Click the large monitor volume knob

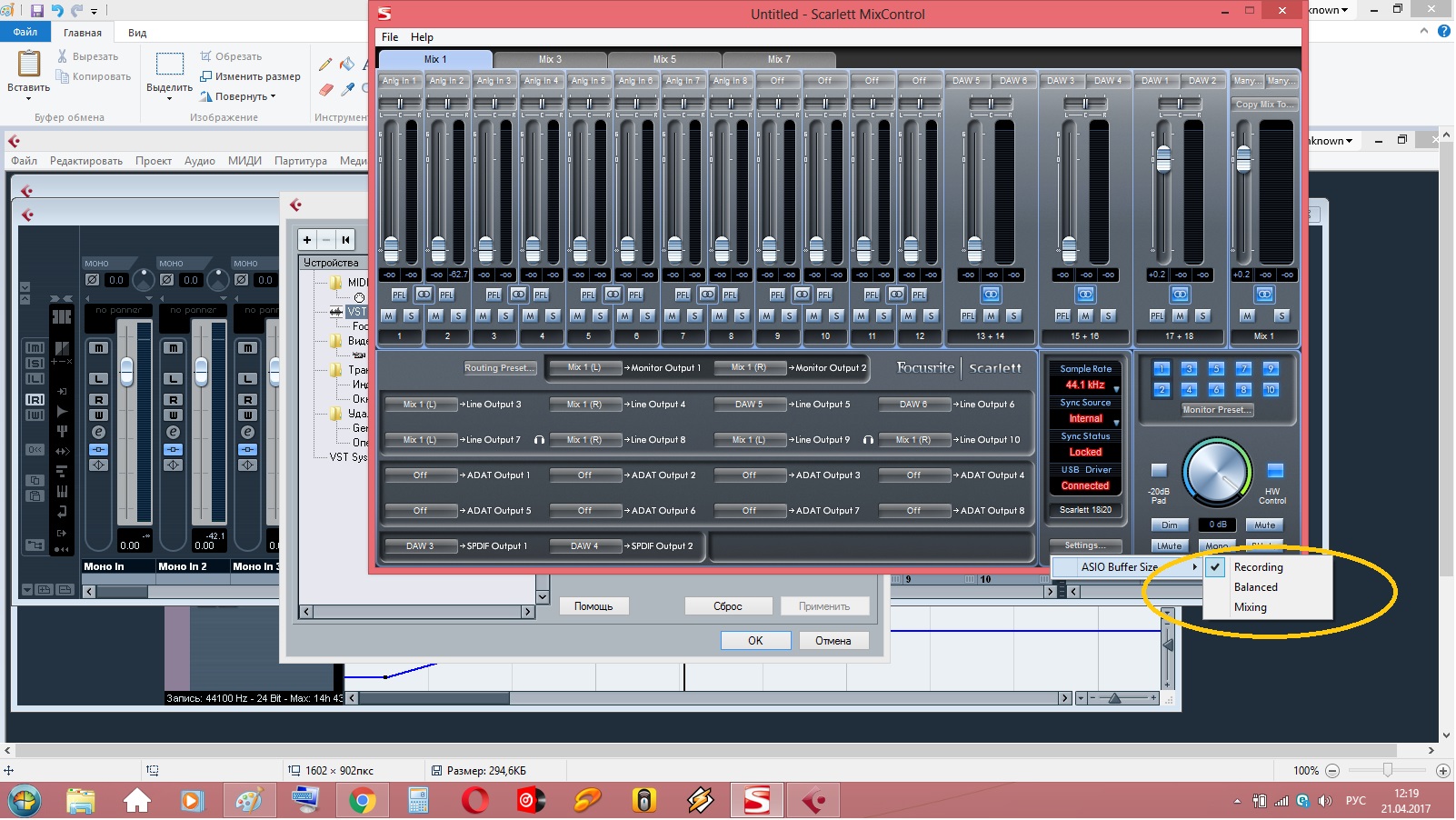(1216, 473)
